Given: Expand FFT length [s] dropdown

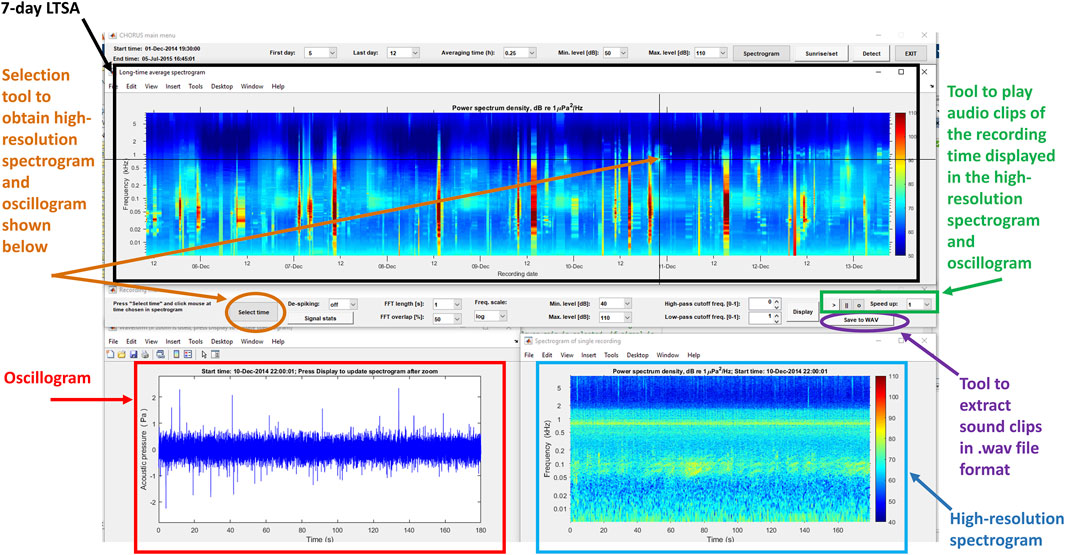Looking at the screenshot, I should click(x=447, y=304).
